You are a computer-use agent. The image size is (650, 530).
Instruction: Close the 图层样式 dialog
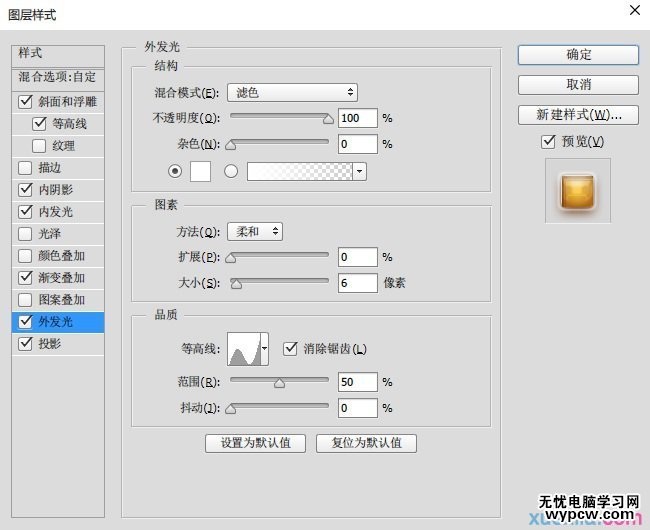(635, 10)
